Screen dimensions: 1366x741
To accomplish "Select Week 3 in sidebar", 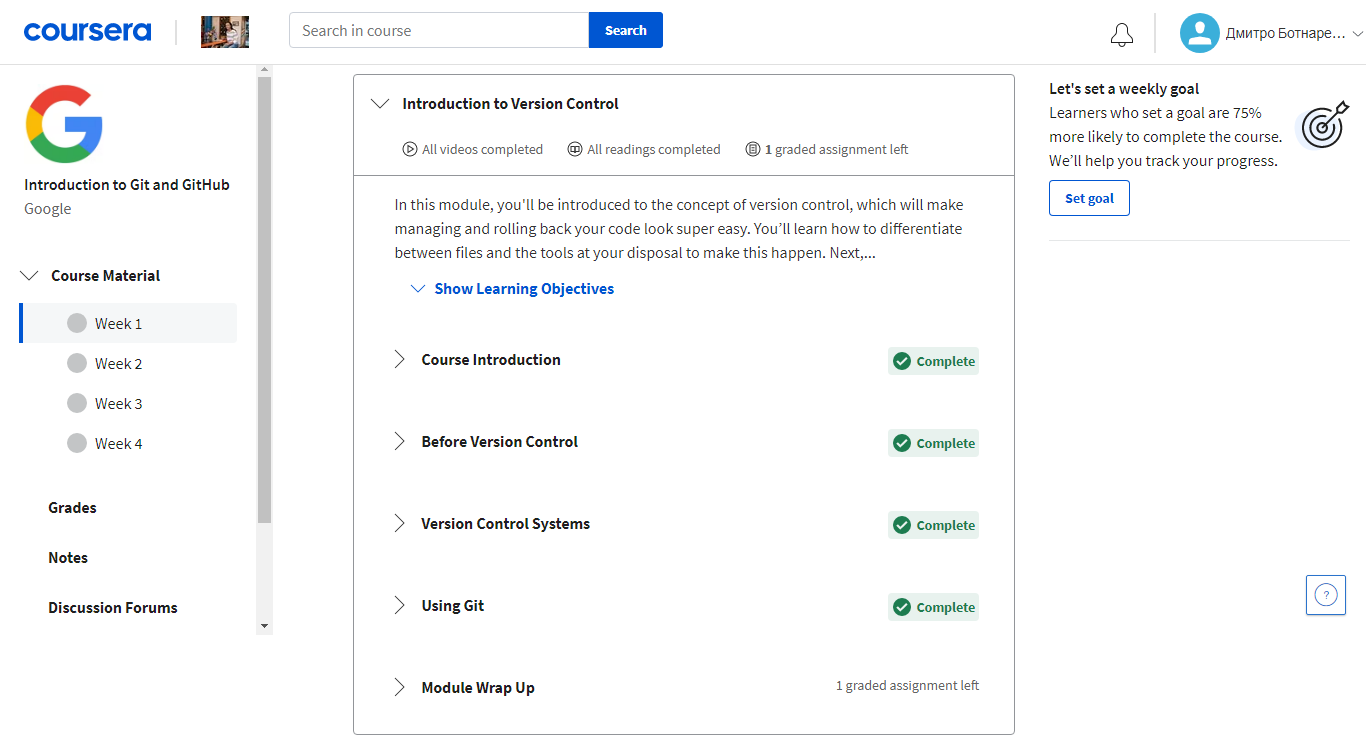I will [x=128, y=403].
